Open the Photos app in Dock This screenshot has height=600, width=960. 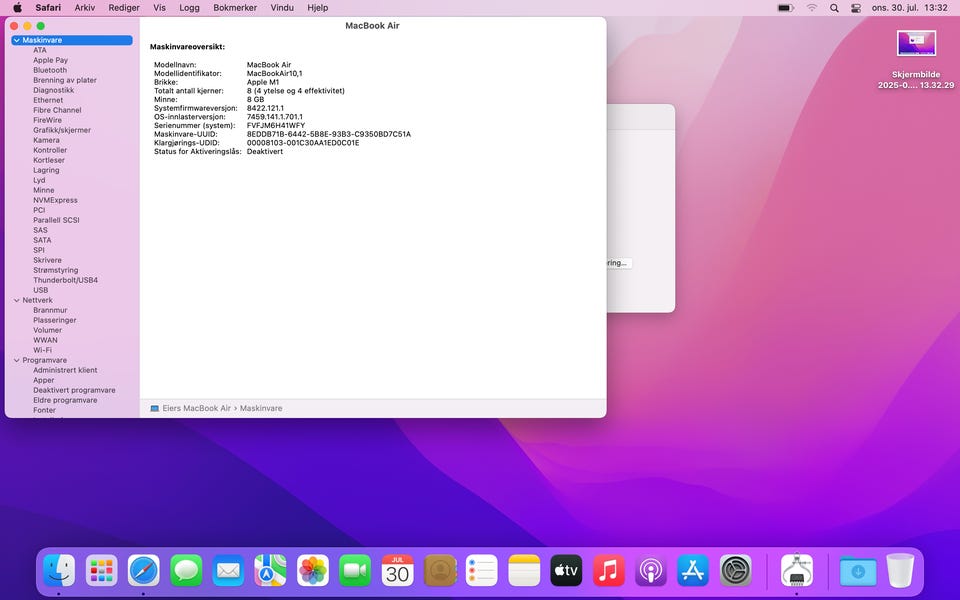[313, 570]
